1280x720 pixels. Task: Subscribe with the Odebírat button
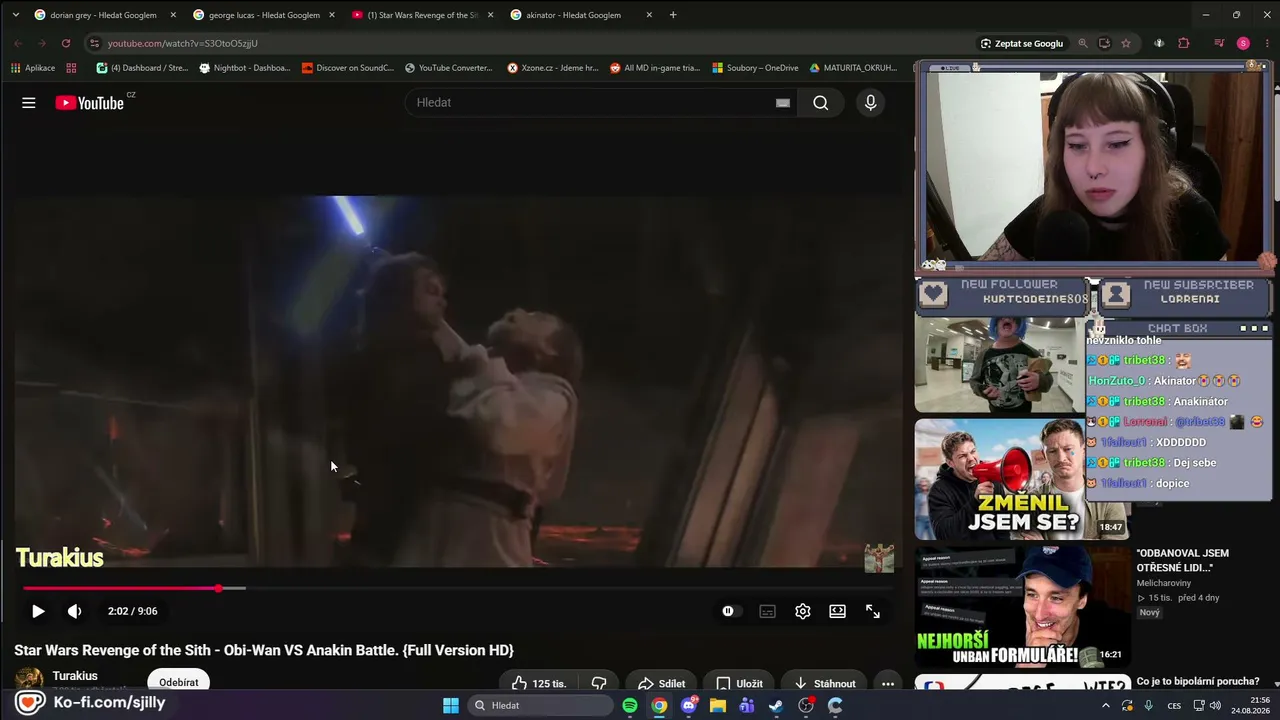tap(179, 682)
